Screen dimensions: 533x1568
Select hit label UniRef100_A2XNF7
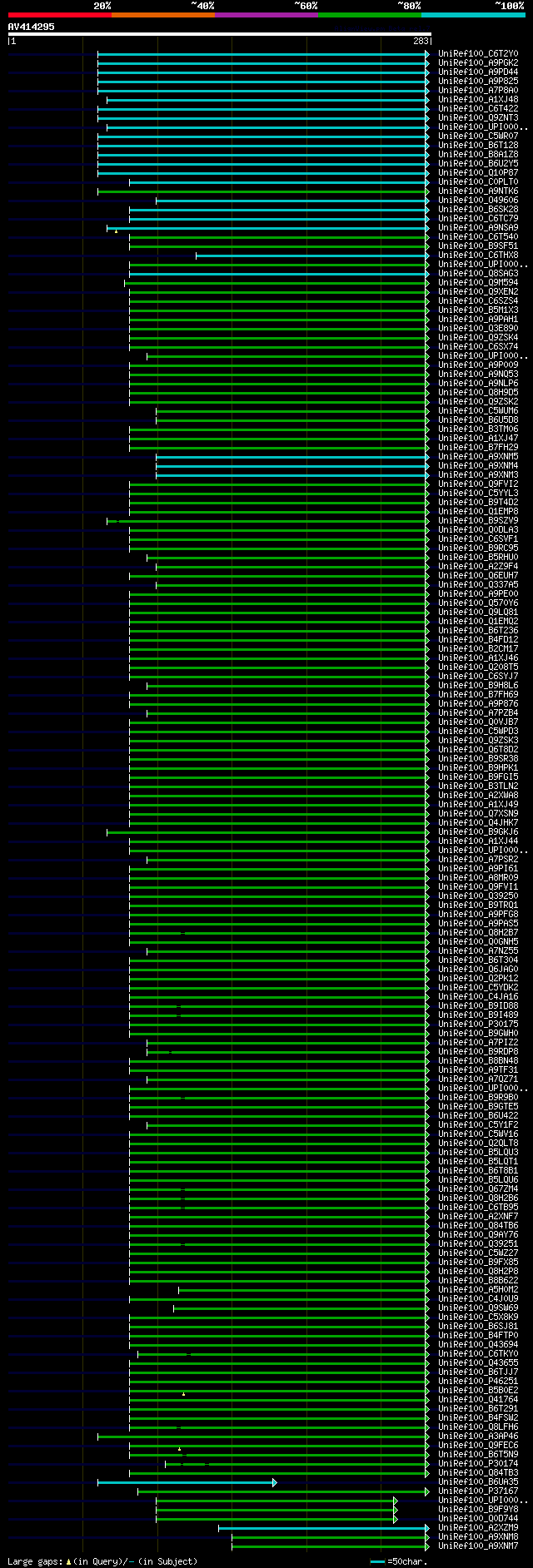click(478, 1217)
